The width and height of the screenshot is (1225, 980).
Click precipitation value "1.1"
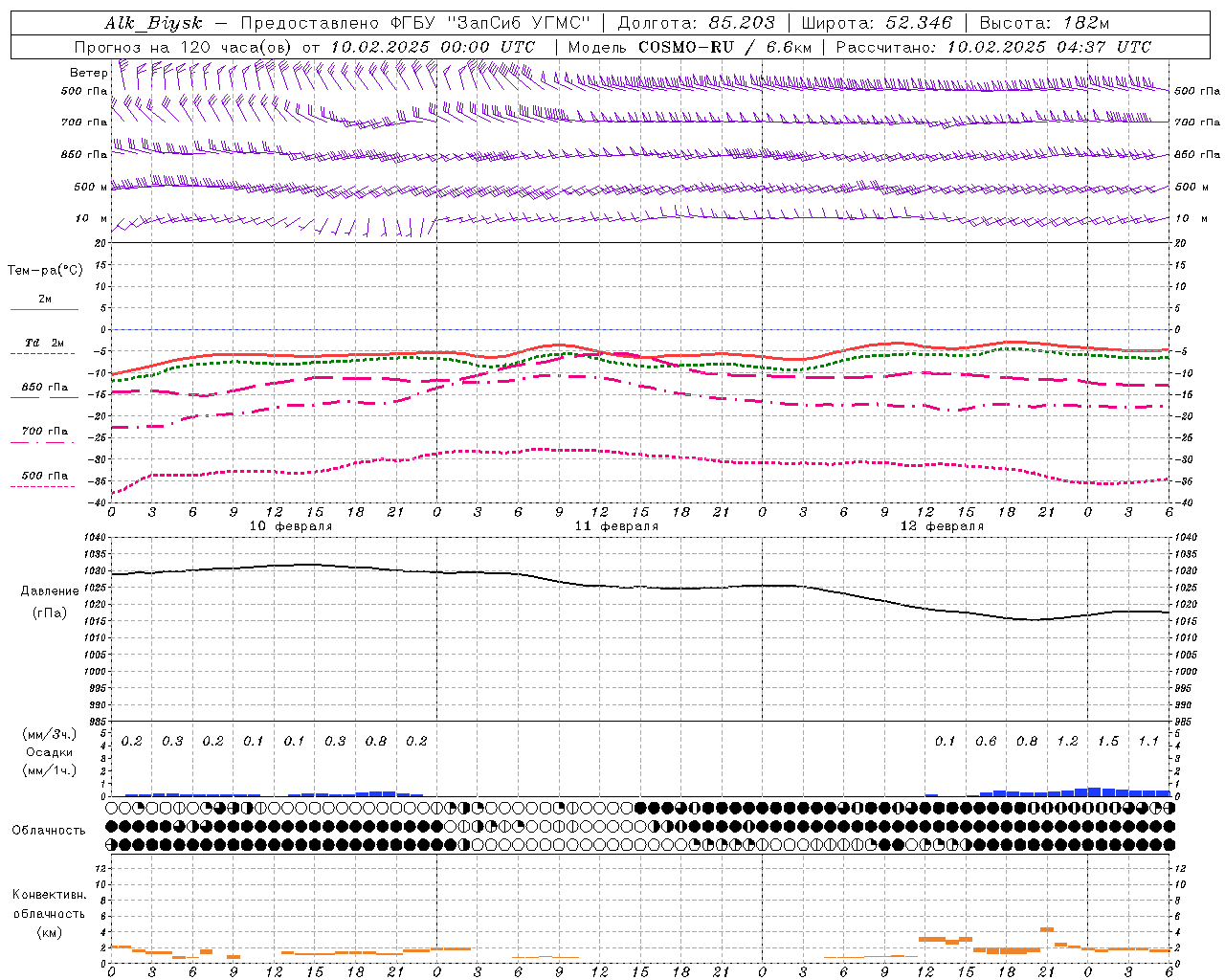click(x=1148, y=742)
